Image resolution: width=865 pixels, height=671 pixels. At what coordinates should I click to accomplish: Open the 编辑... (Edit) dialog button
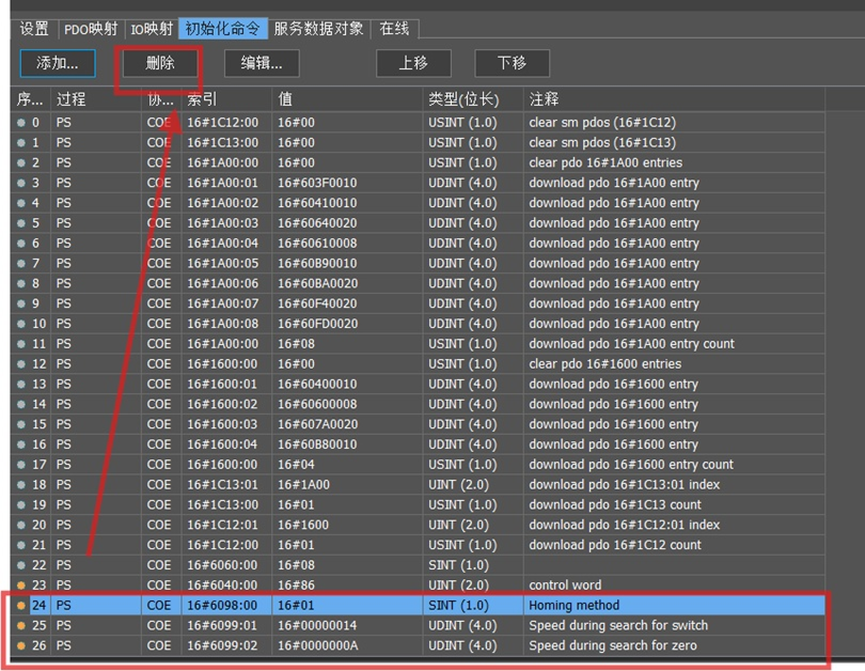point(261,63)
